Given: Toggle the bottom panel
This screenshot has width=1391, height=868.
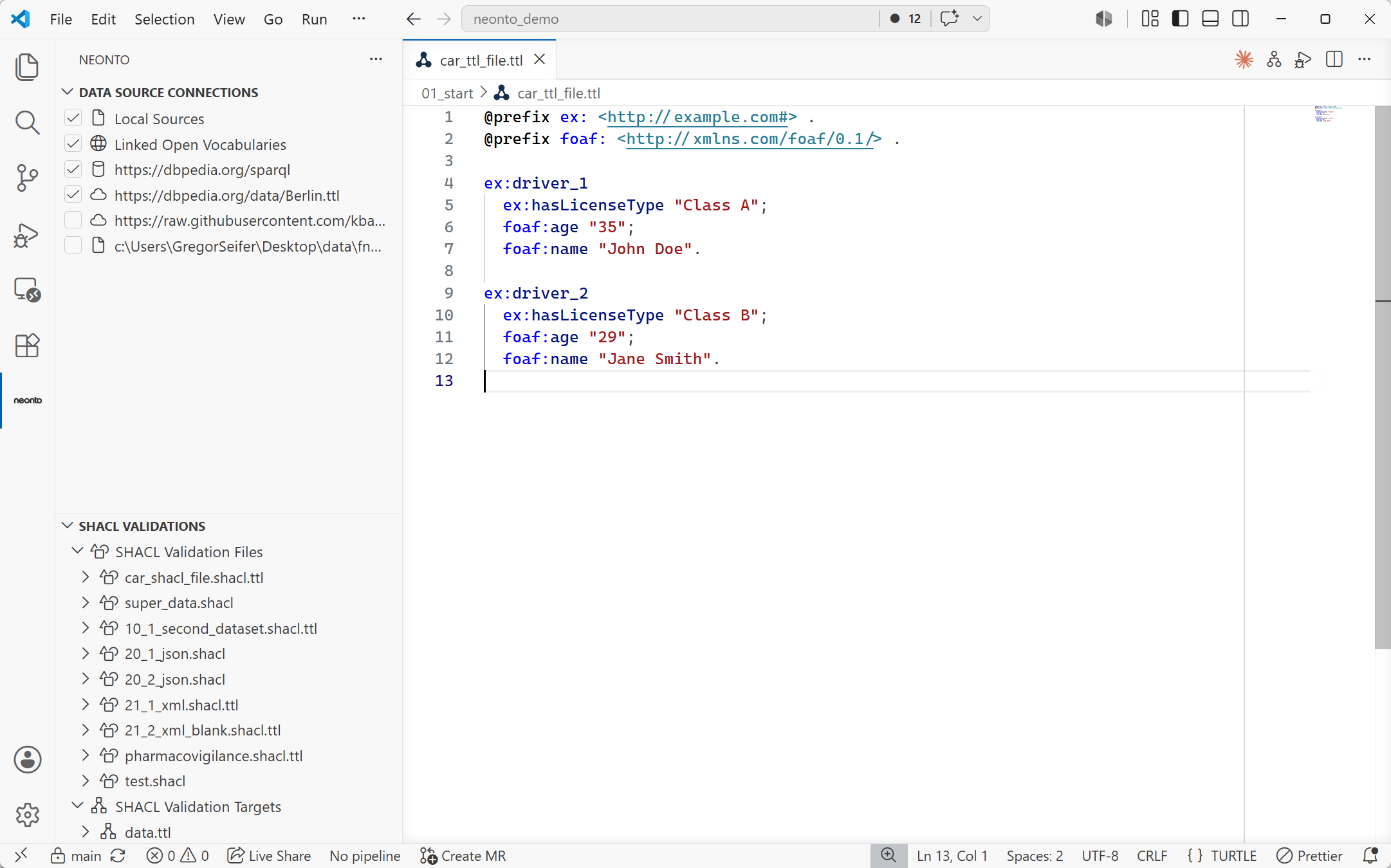Looking at the screenshot, I should click(x=1210, y=19).
